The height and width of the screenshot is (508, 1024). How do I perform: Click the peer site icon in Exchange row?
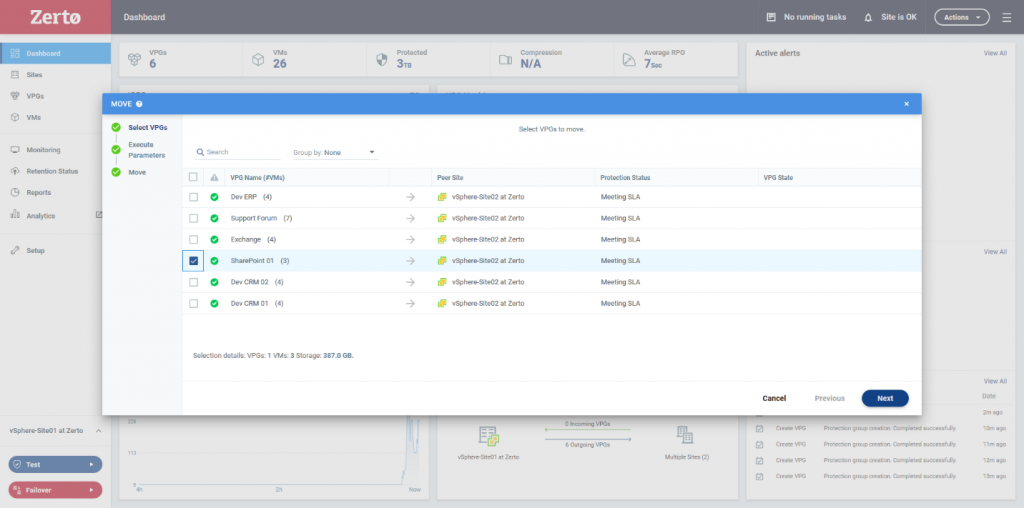[442, 240]
